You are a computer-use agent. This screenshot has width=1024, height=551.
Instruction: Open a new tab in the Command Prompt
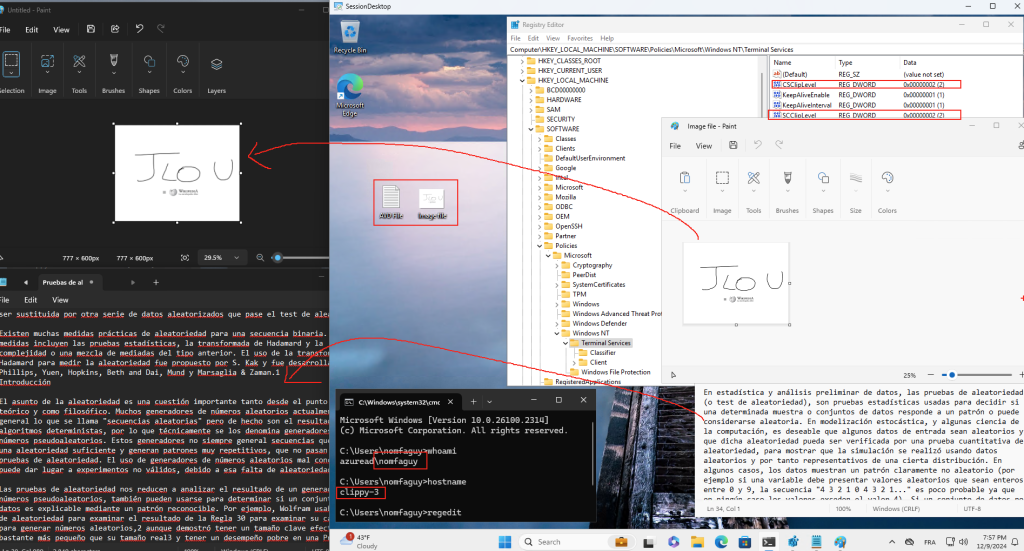[473, 401]
